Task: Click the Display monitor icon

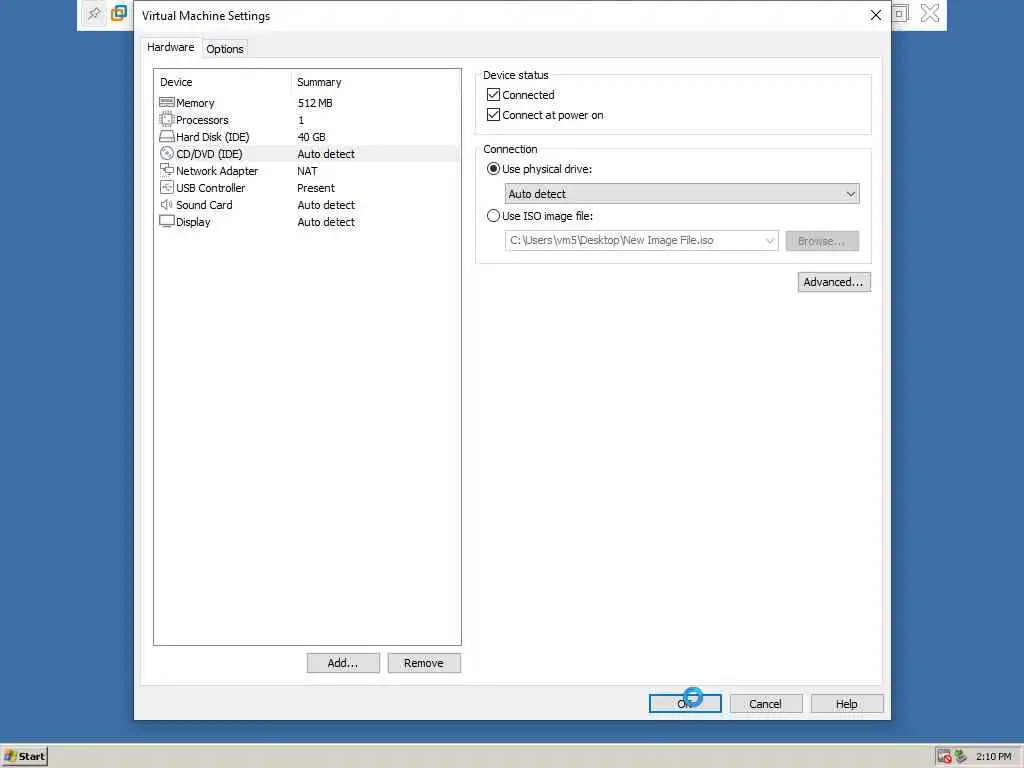Action: (x=167, y=221)
